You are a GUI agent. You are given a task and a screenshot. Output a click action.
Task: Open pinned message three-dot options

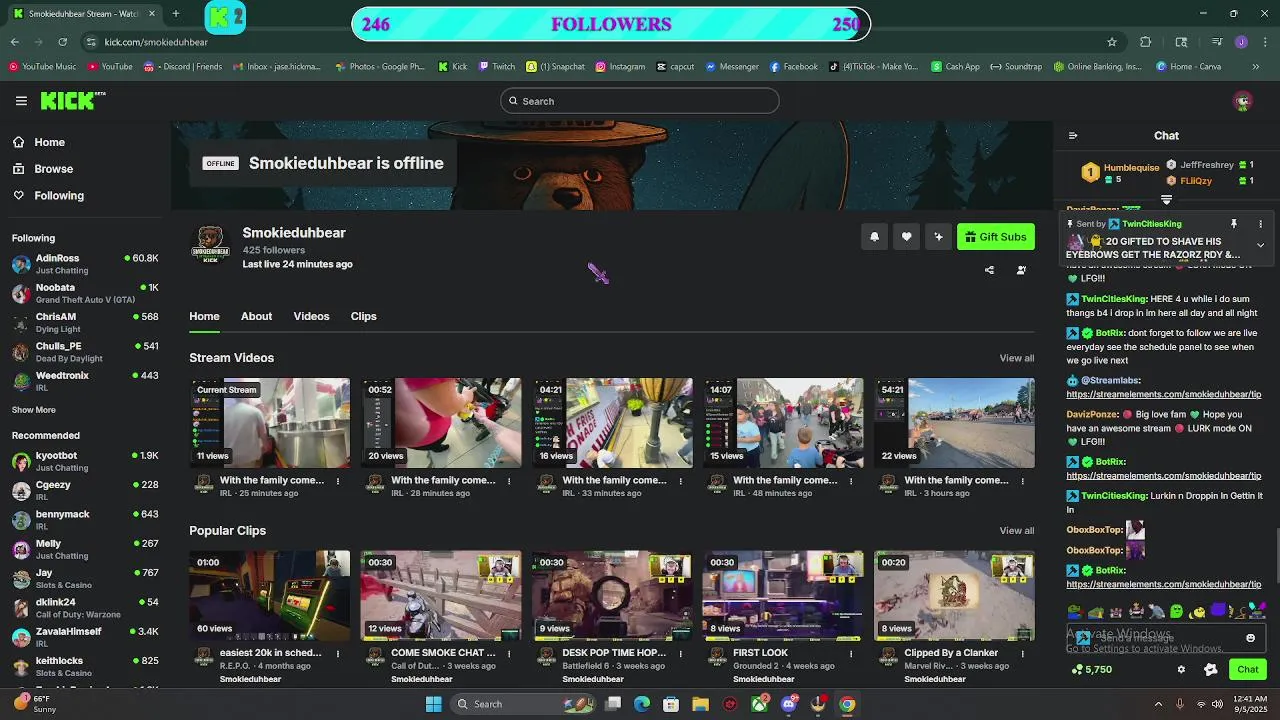coord(1260,224)
